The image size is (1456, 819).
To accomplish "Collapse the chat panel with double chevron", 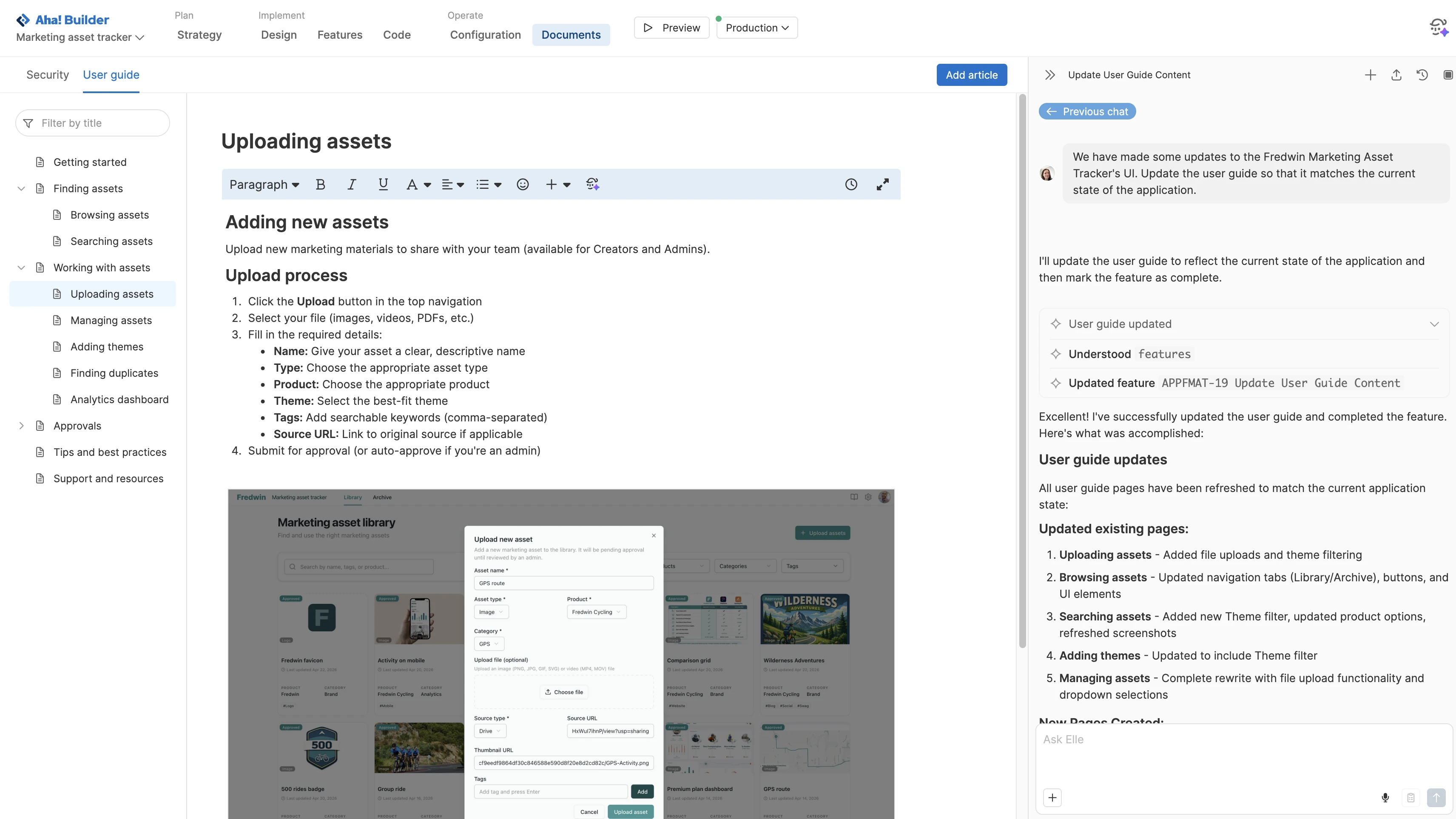I will point(1049,74).
